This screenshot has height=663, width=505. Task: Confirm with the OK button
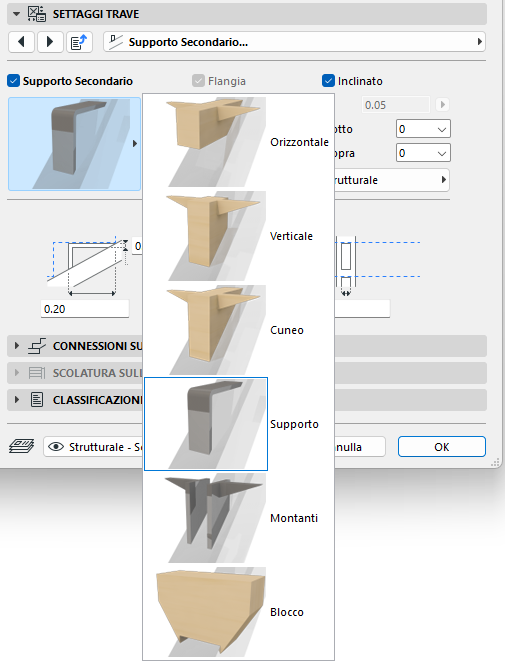pyautogui.click(x=442, y=447)
